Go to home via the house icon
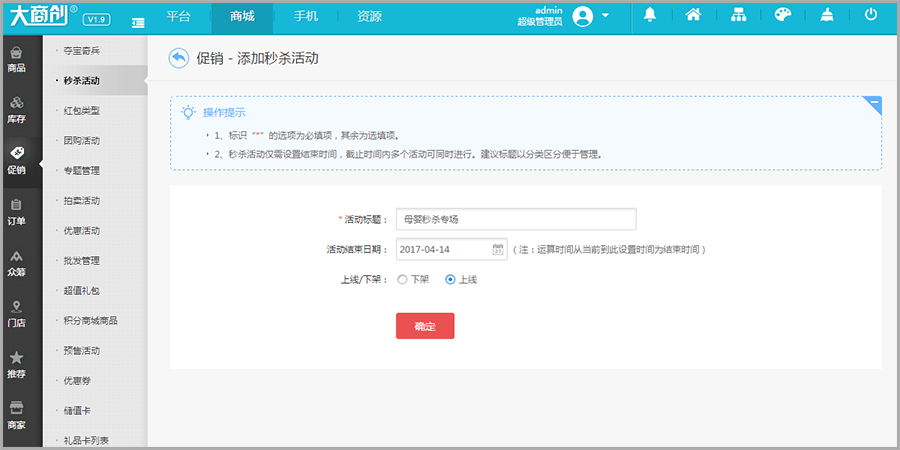The height and width of the screenshot is (450, 900). [x=693, y=15]
